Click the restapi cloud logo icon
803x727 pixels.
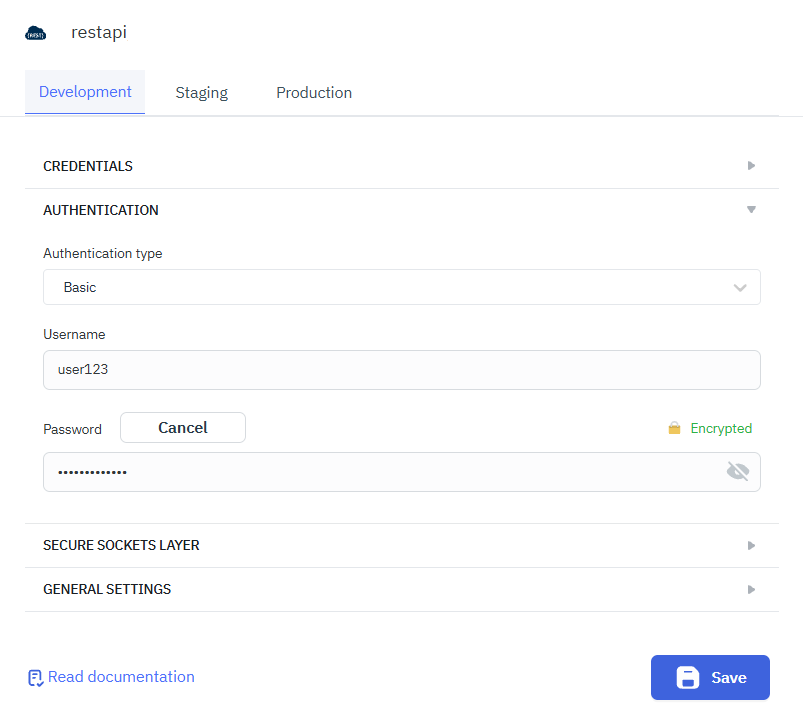(x=36, y=32)
